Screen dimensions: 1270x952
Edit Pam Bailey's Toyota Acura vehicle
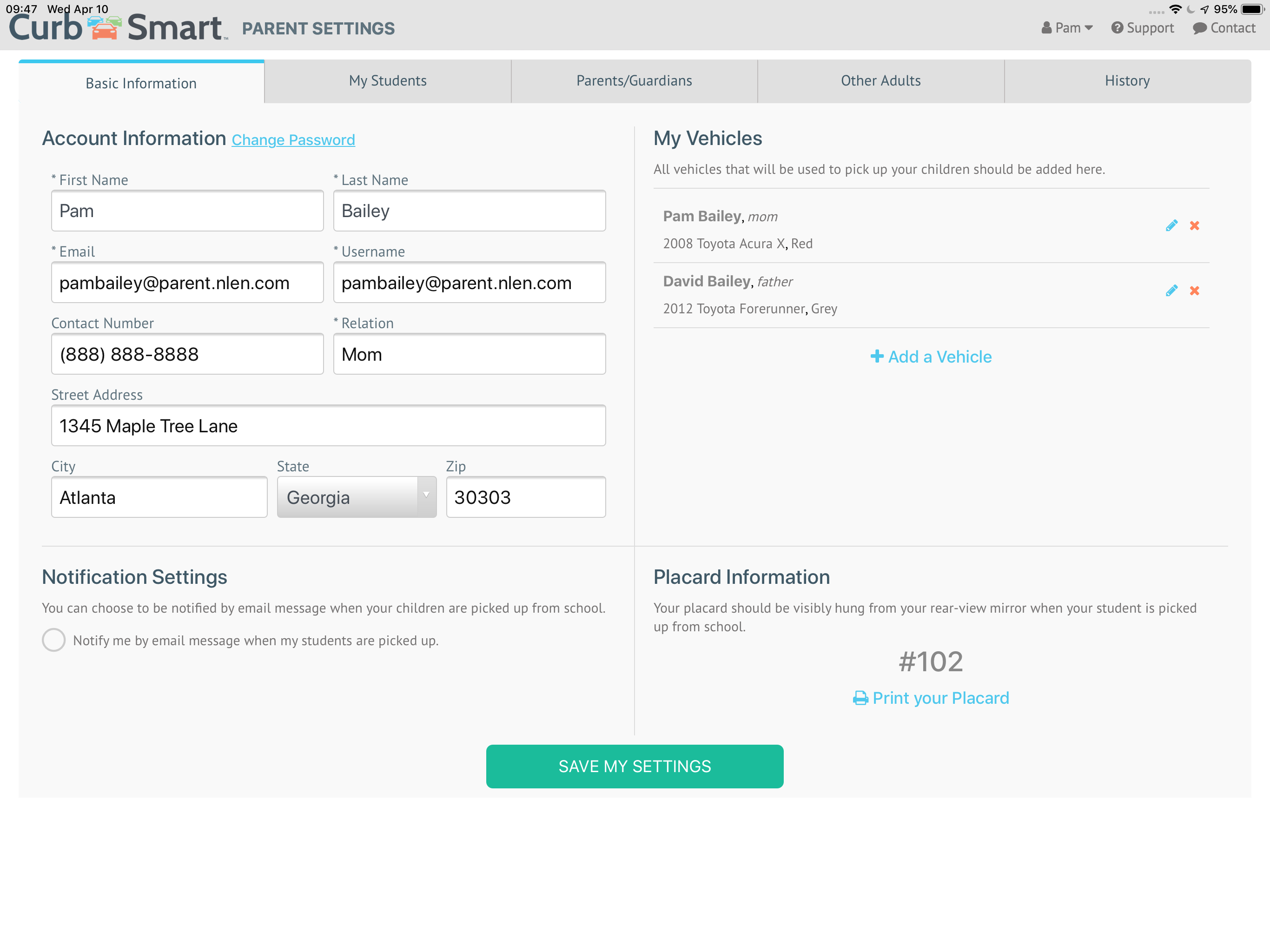pyautogui.click(x=1171, y=225)
